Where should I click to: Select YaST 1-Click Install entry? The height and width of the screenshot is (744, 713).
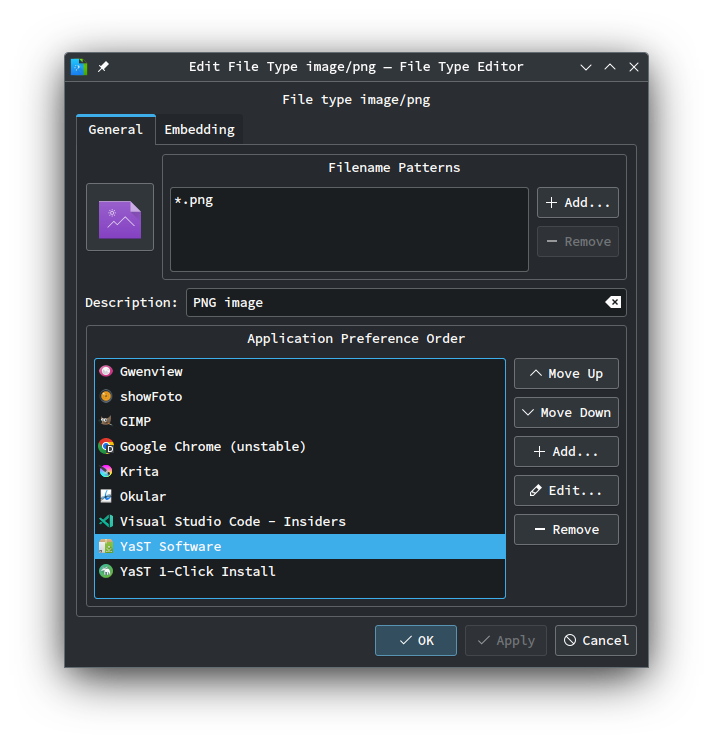(300, 571)
